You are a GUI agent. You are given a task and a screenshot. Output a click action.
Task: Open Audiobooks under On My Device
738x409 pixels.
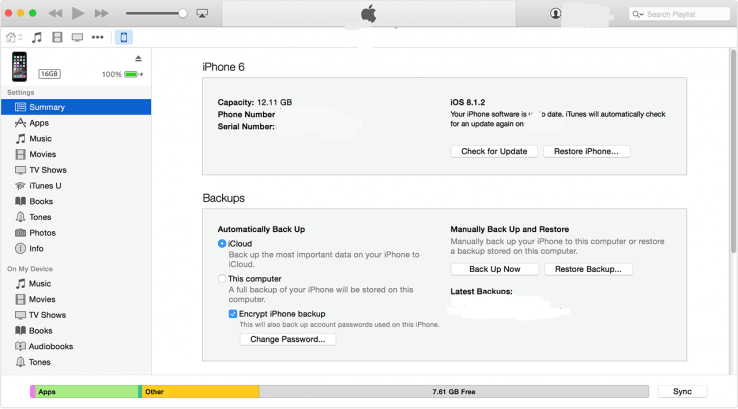(x=76, y=346)
